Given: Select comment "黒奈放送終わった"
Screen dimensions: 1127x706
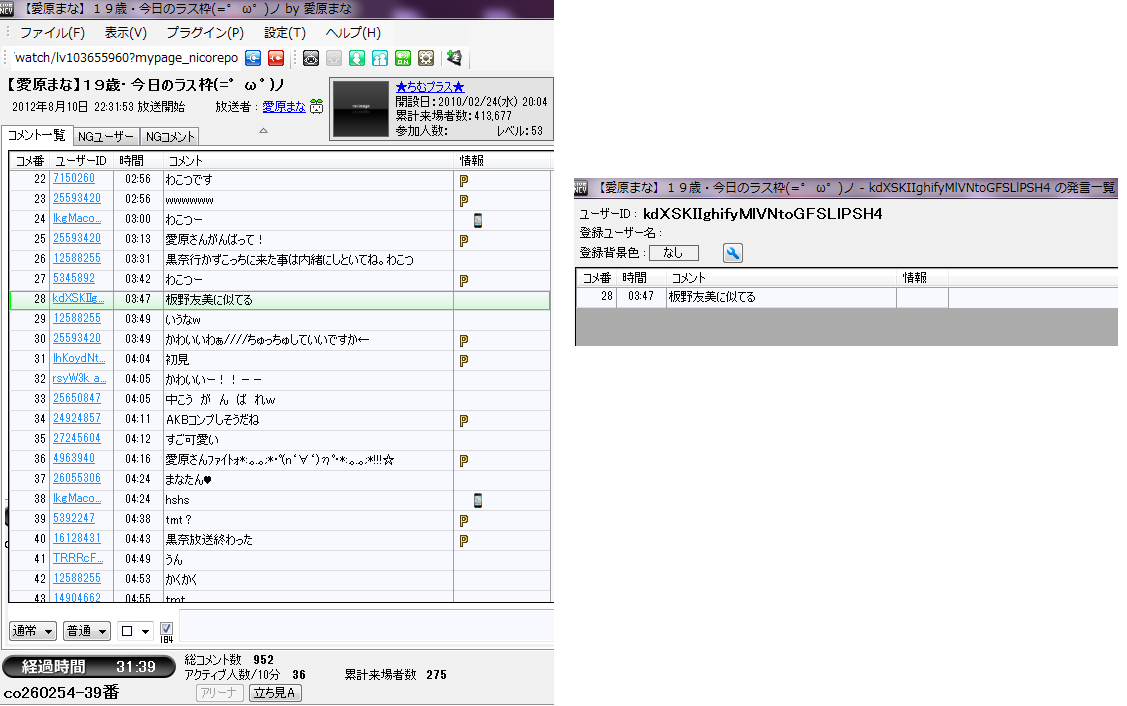Looking at the screenshot, I should point(209,540).
